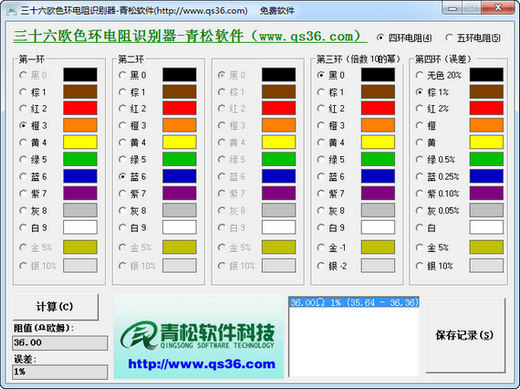Choose 蓝 6 multiplier in the third ring group
Screen dimensions: 520x389
(x=331, y=177)
